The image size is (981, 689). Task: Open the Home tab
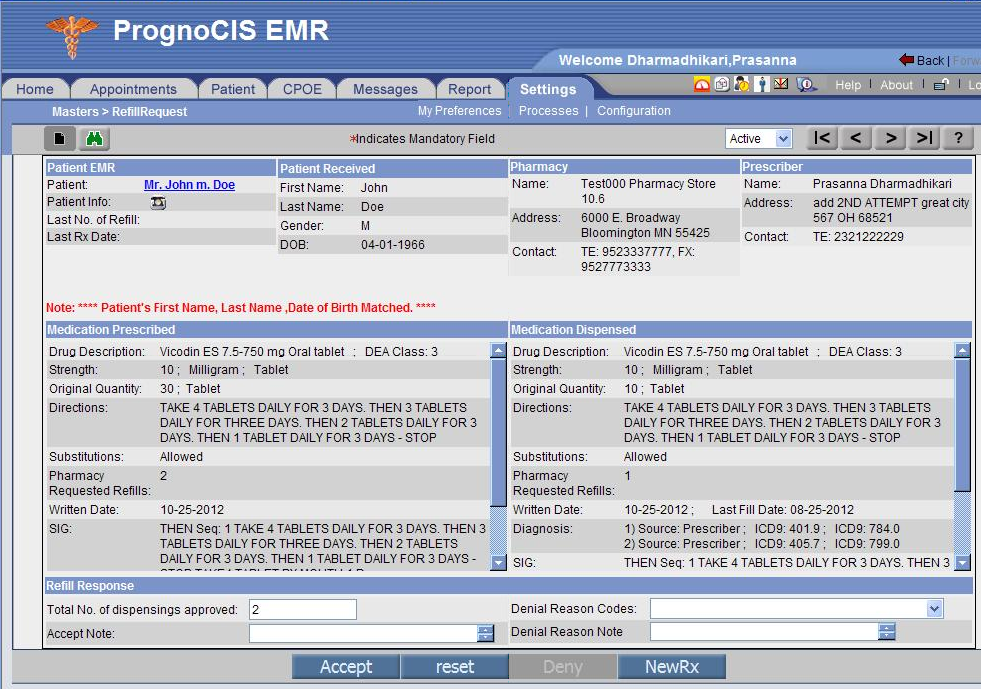pyautogui.click(x=35, y=89)
